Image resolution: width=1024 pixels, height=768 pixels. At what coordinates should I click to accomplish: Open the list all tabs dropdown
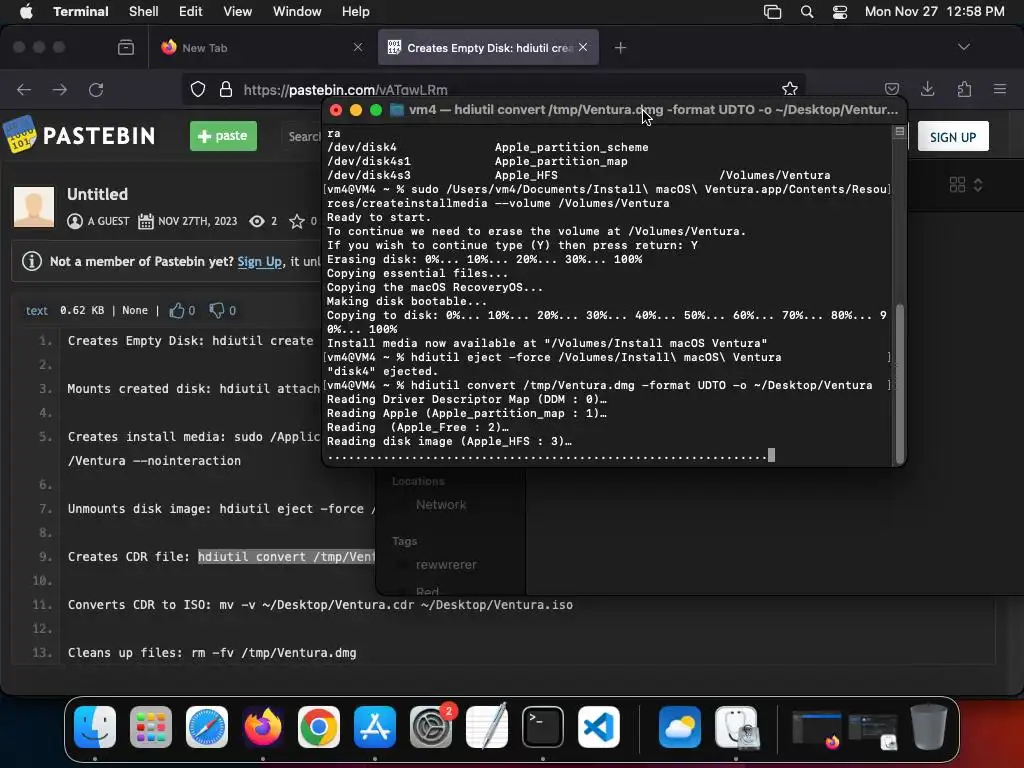[963, 47]
